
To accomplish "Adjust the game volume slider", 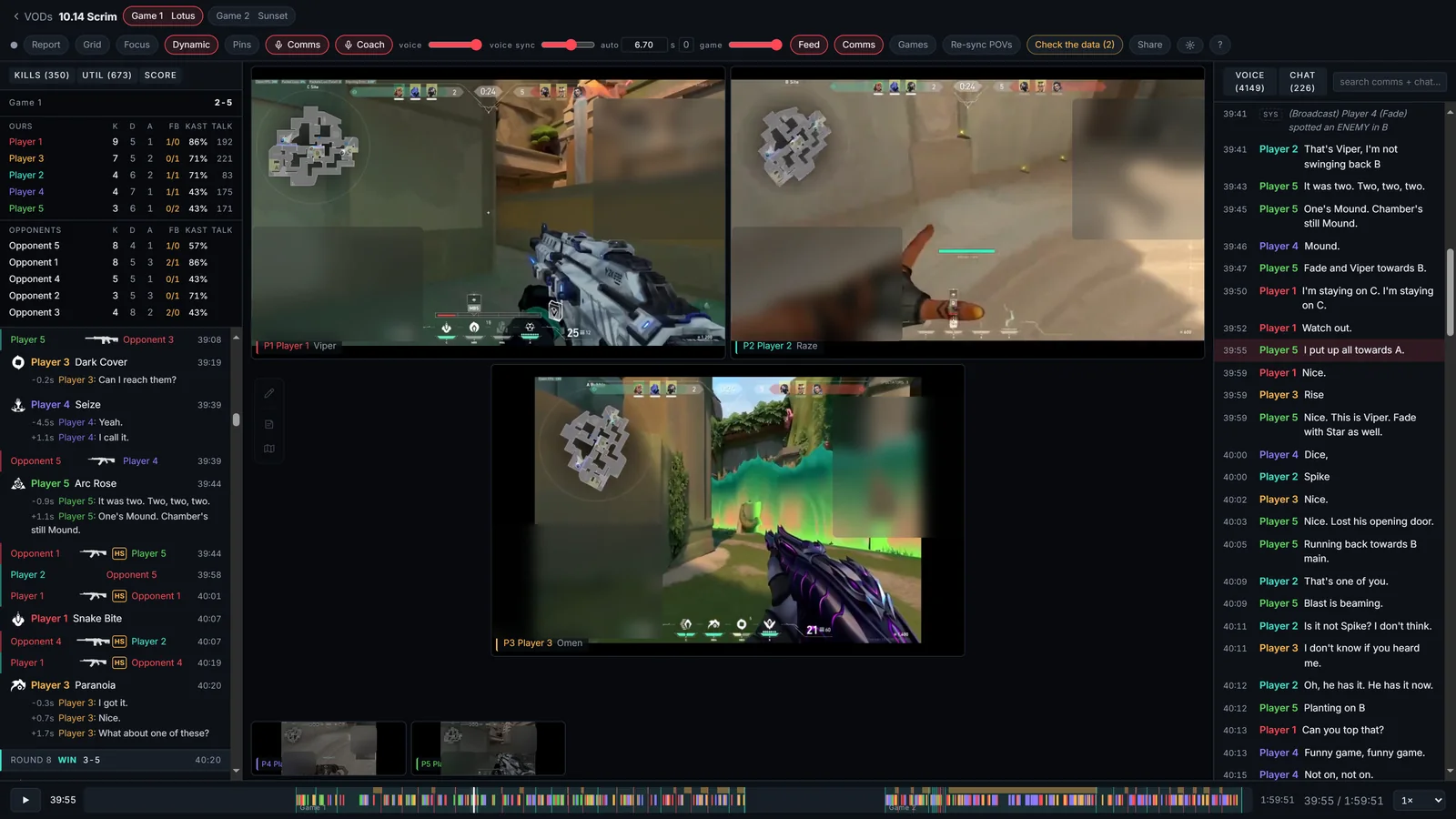I will 755,45.
